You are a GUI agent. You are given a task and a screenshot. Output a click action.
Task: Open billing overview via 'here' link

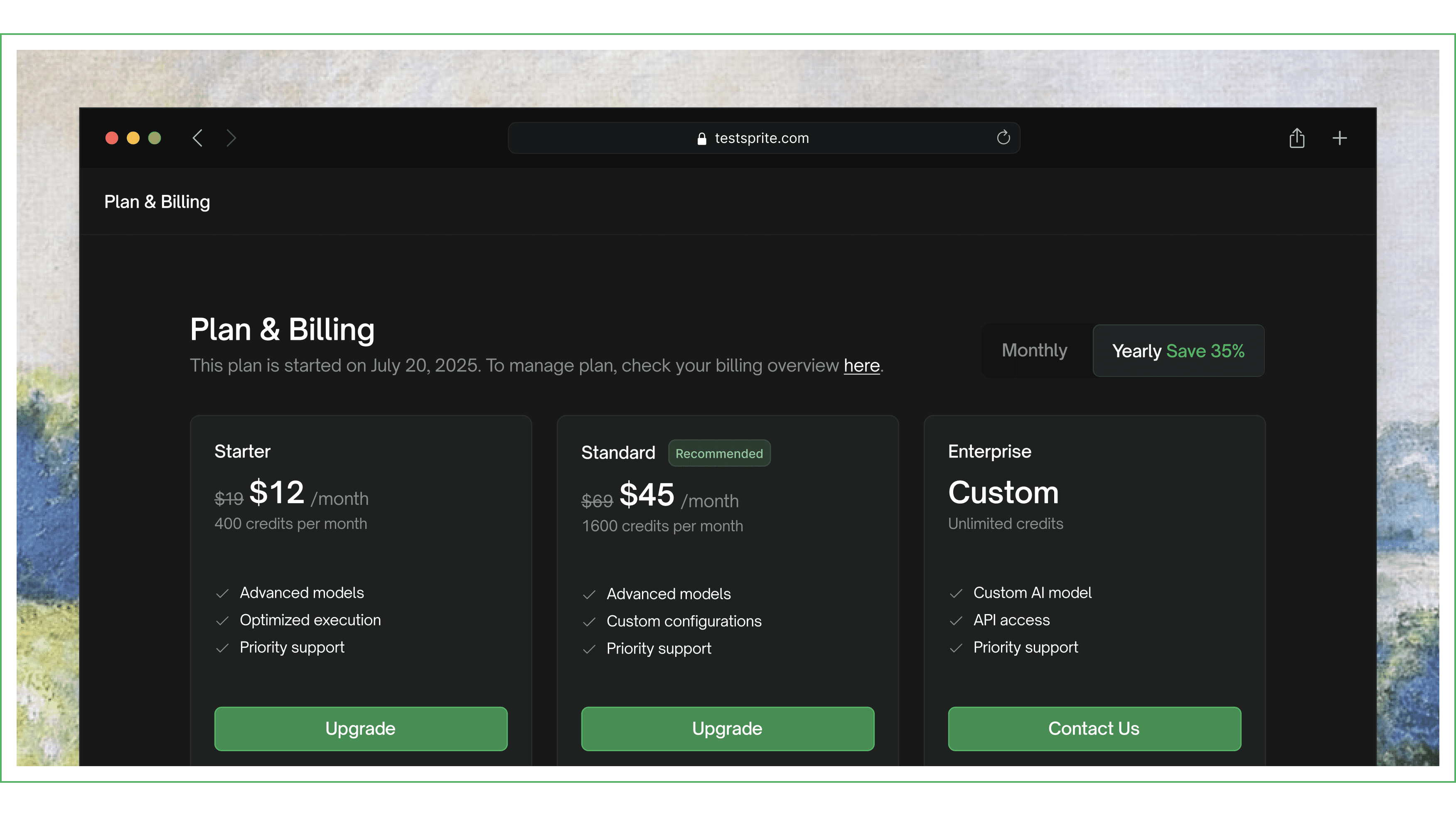coord(861,366)
